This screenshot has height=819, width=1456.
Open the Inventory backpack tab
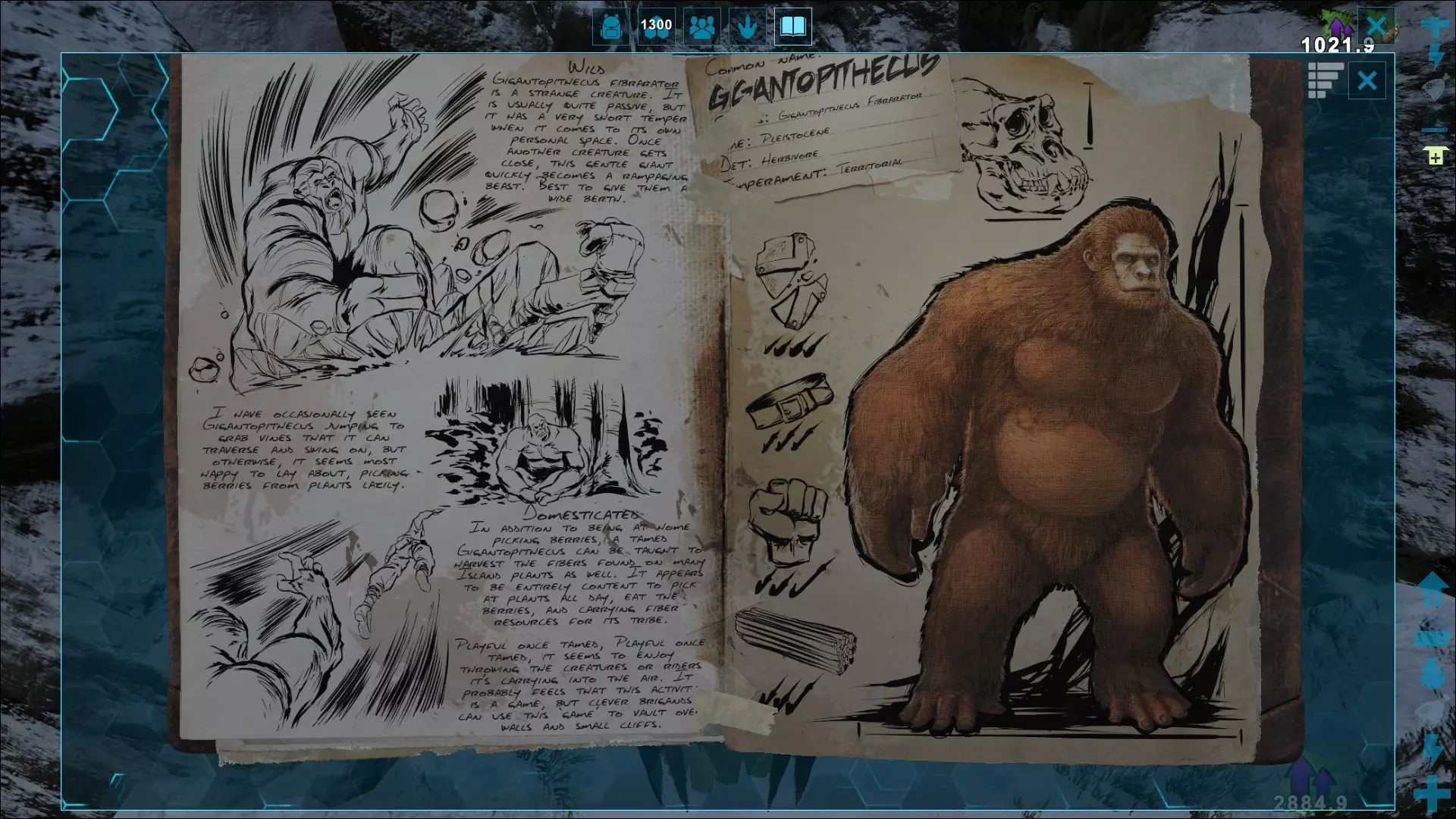[x=610, y=27]
